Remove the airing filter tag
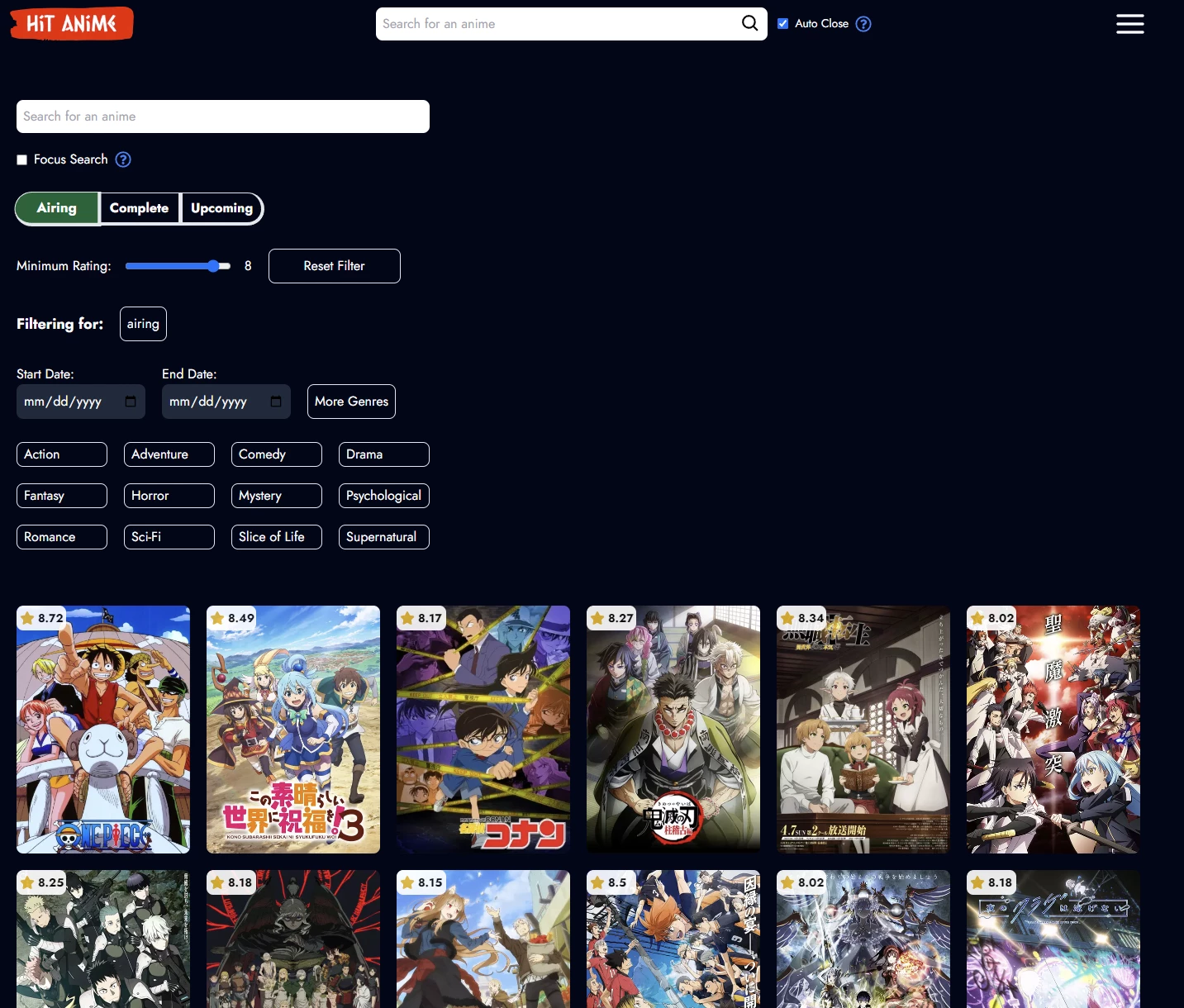Screen dimensions: 1184x1008 point(143,324)
